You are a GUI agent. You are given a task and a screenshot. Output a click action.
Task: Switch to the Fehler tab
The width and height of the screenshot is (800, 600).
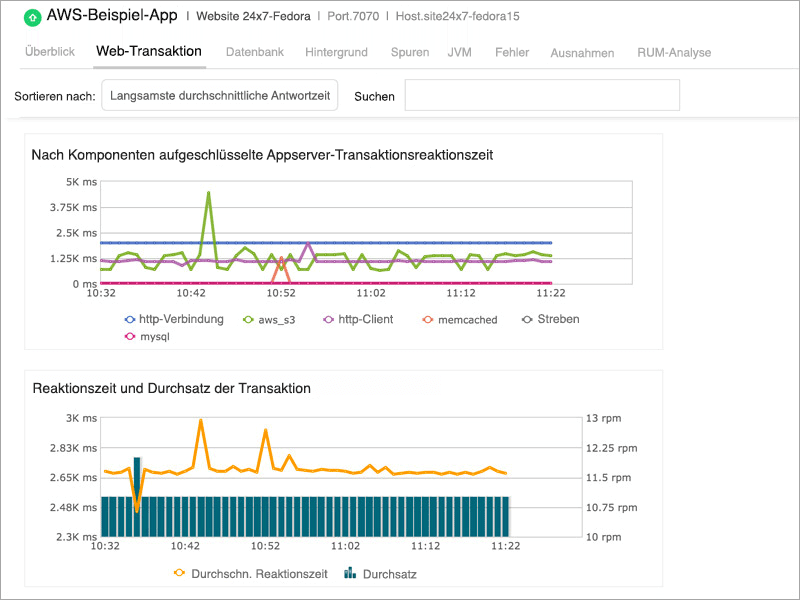coord(512,52)
